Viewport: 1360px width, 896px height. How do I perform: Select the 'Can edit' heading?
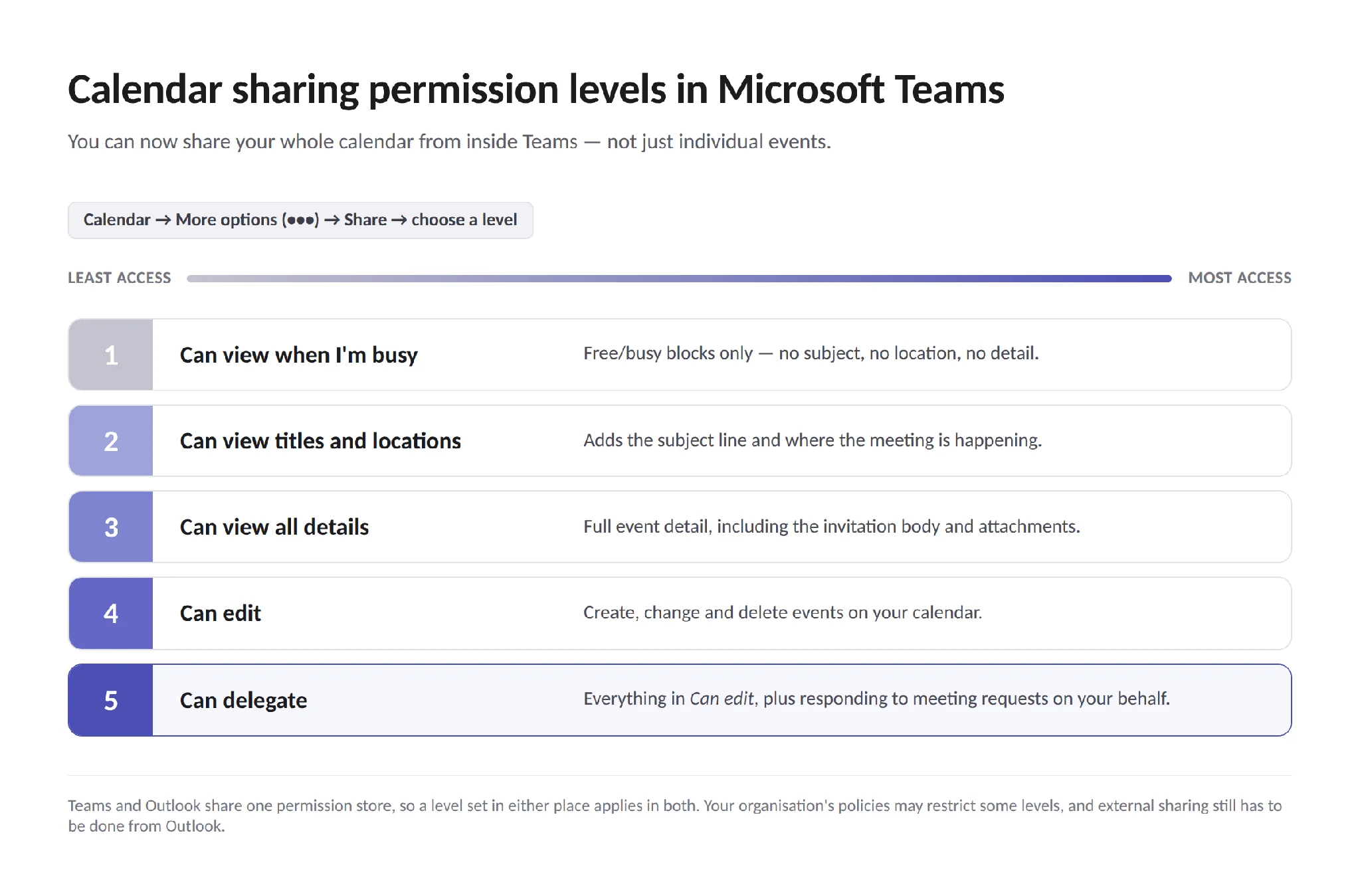[x=221, y=613]
